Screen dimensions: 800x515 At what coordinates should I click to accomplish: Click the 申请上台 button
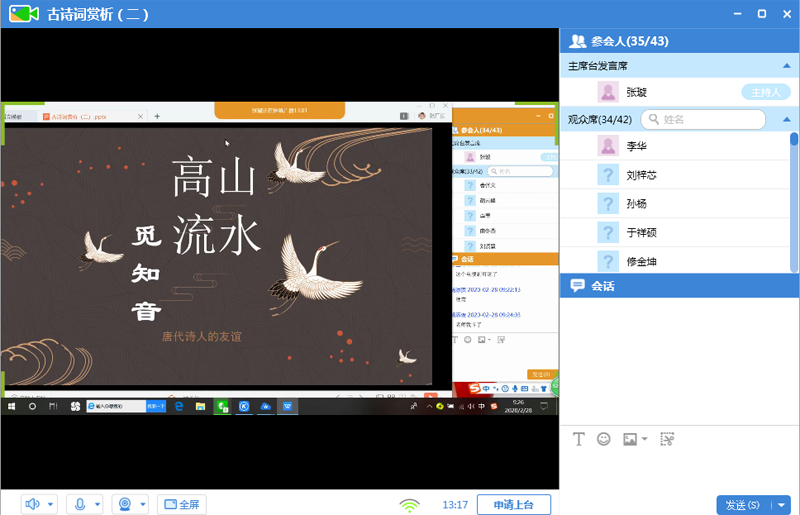pos(514,505)
